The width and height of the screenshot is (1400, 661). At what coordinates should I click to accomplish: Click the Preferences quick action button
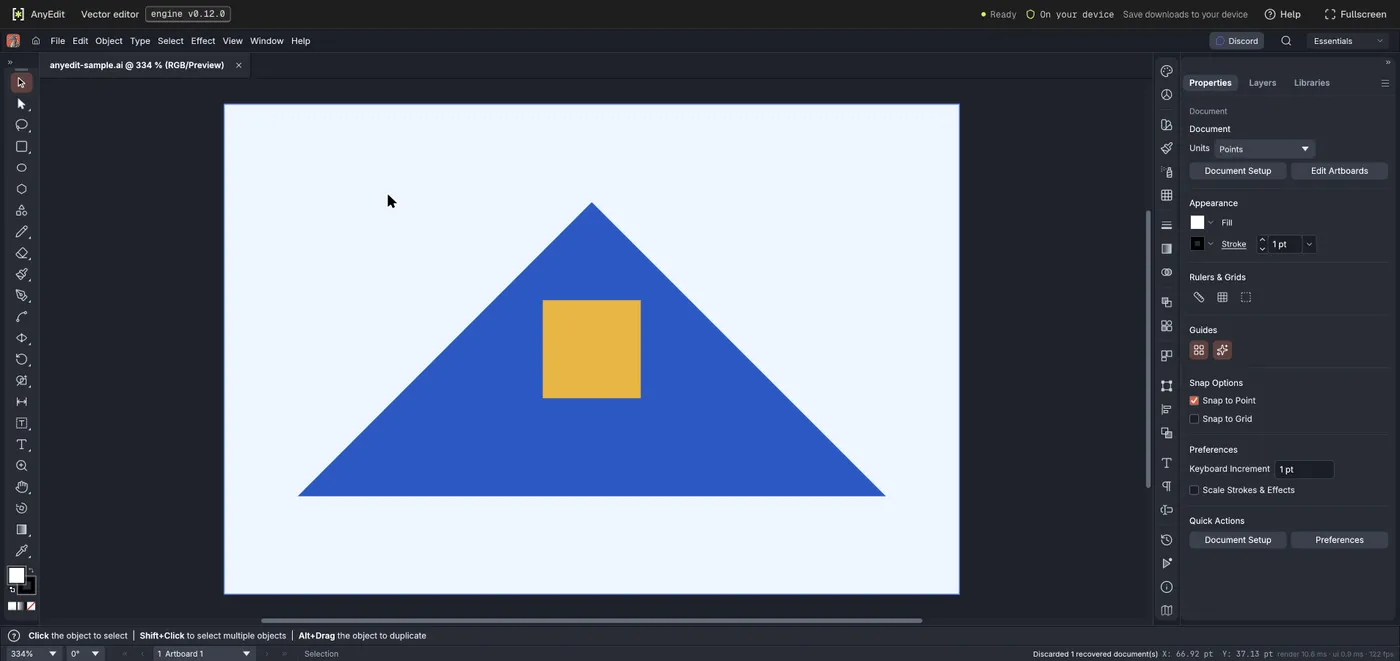[1339, 540]
